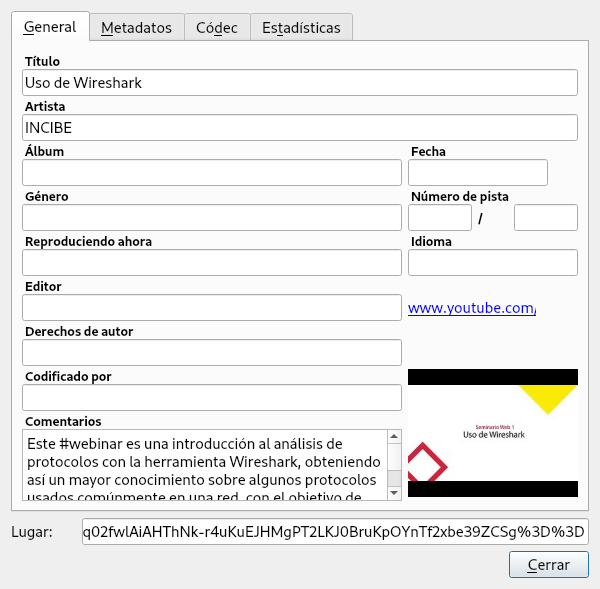Focus the Editor input field
The width and height of the screenshot is (600, 589).
[x=212, y=307]
